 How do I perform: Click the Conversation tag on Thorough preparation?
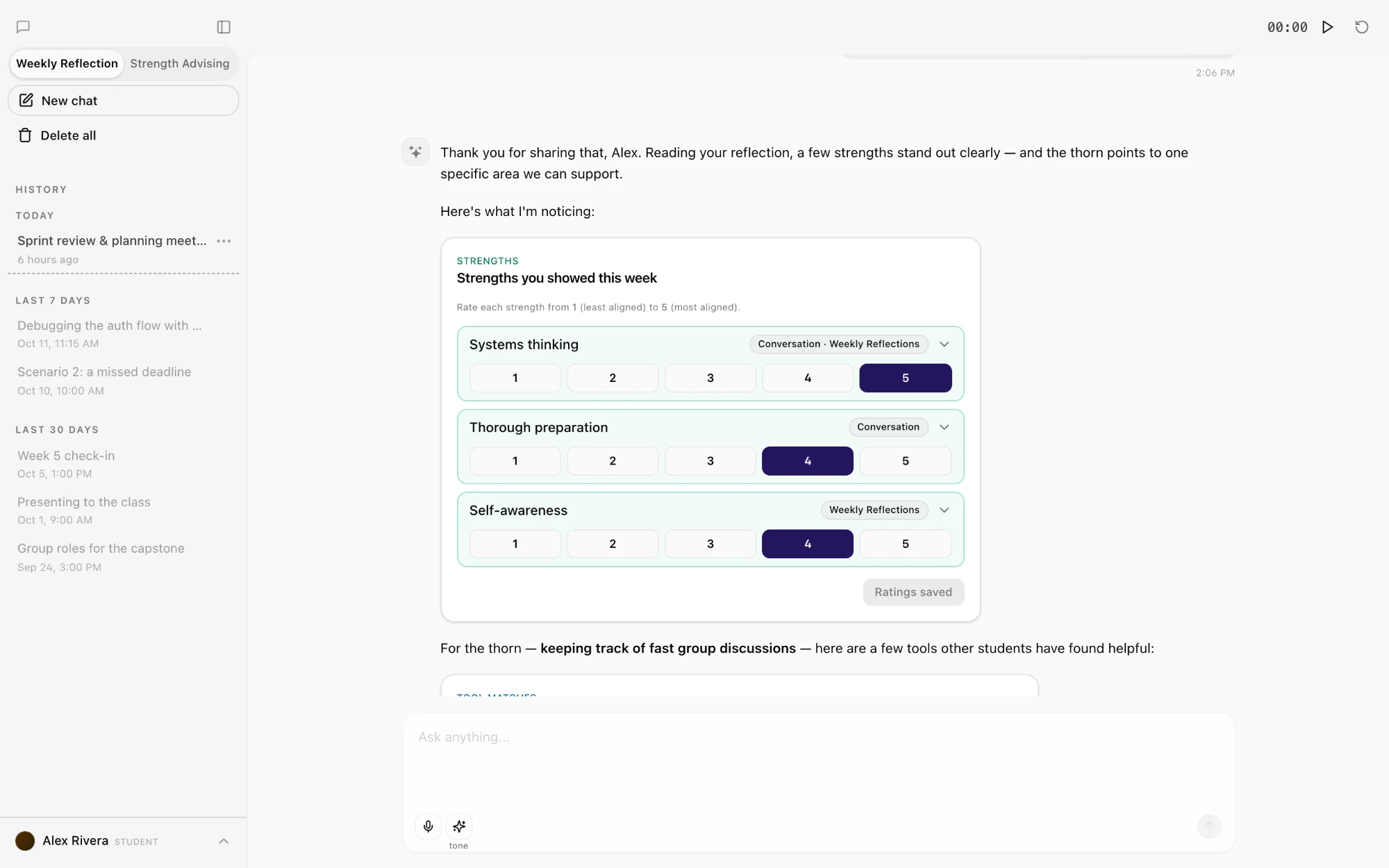[x=888, y=427]
